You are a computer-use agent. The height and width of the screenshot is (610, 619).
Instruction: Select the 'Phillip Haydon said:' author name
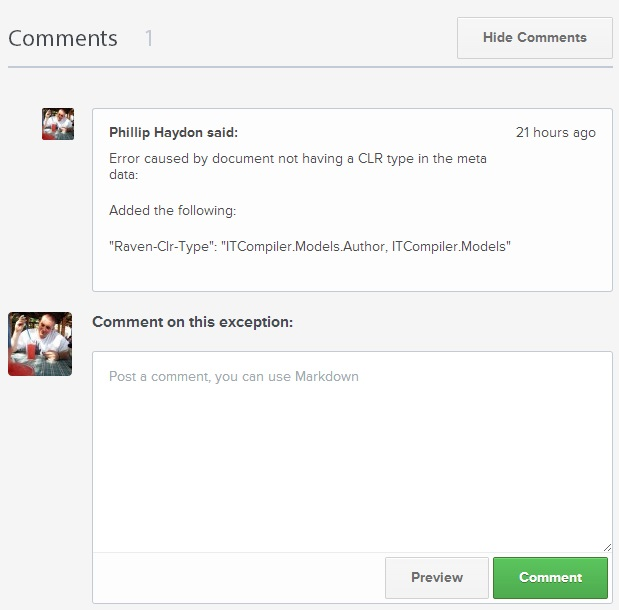pyautogui.click(x=174, y=132)
